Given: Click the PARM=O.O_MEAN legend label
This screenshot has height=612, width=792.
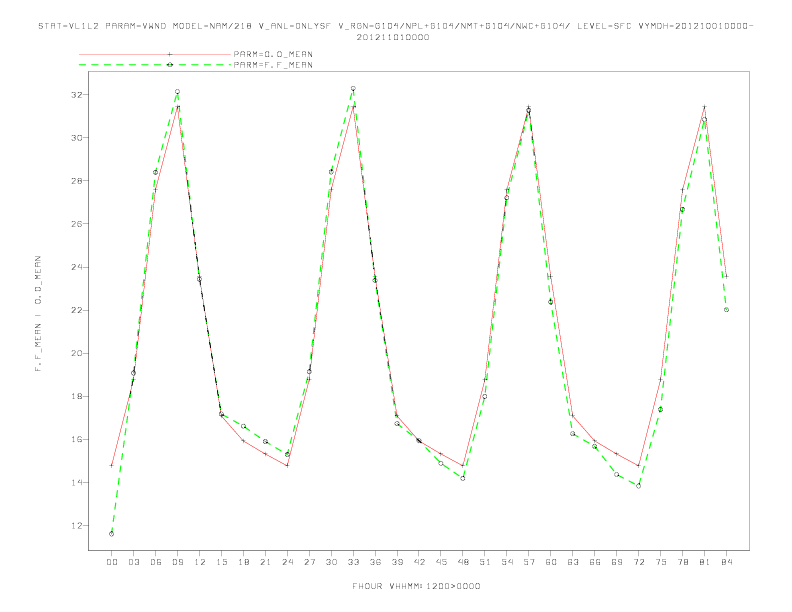Looking at the screenshot, I should [273, 54].
